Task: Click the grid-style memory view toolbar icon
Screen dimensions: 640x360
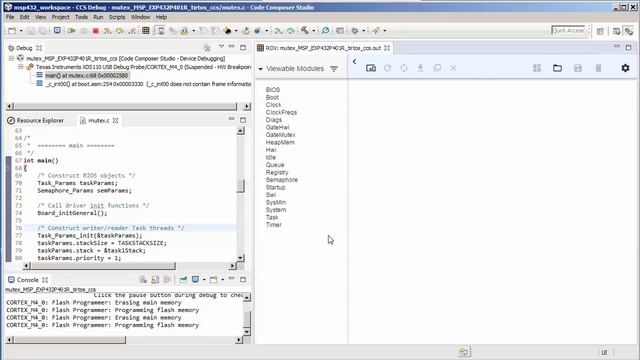Action: coord(146,31)
